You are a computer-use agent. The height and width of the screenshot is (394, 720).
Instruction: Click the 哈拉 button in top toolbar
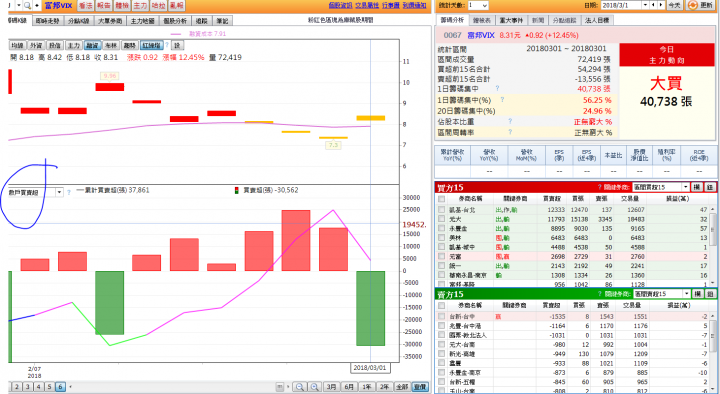158,6
